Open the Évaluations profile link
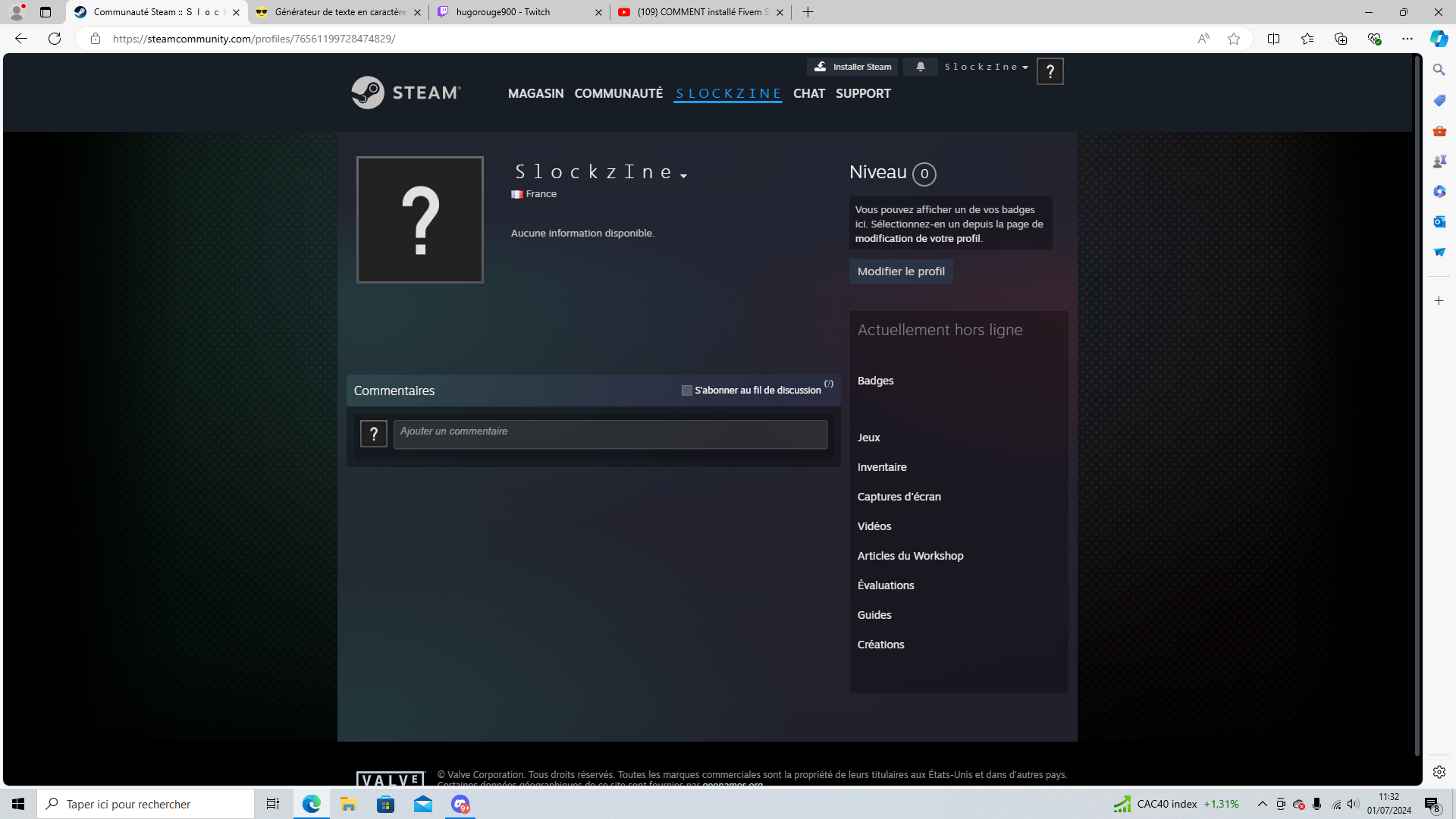The image size is (1456, 819). (x=886, y=585)
